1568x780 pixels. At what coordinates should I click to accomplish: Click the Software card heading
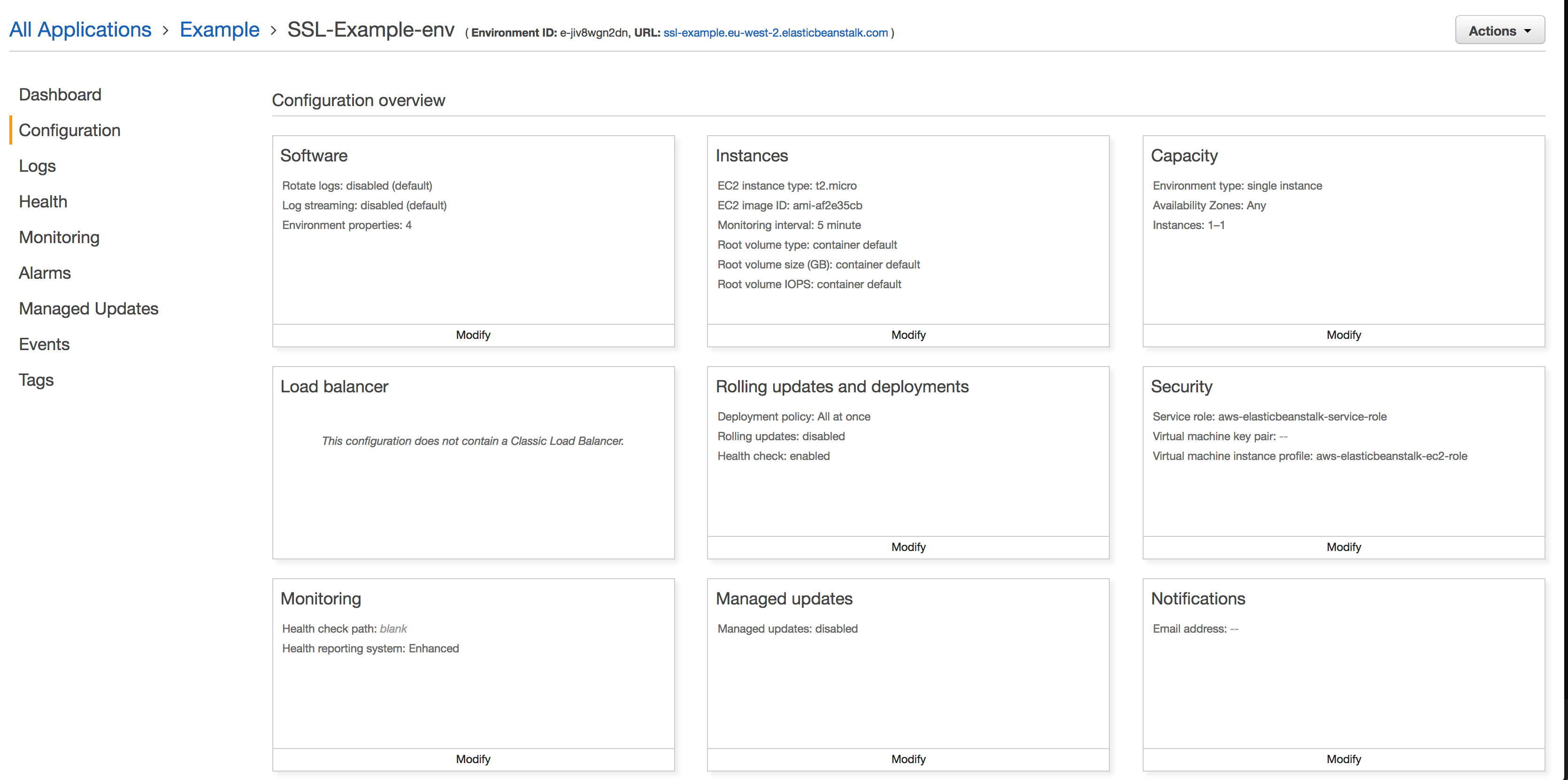314,156
